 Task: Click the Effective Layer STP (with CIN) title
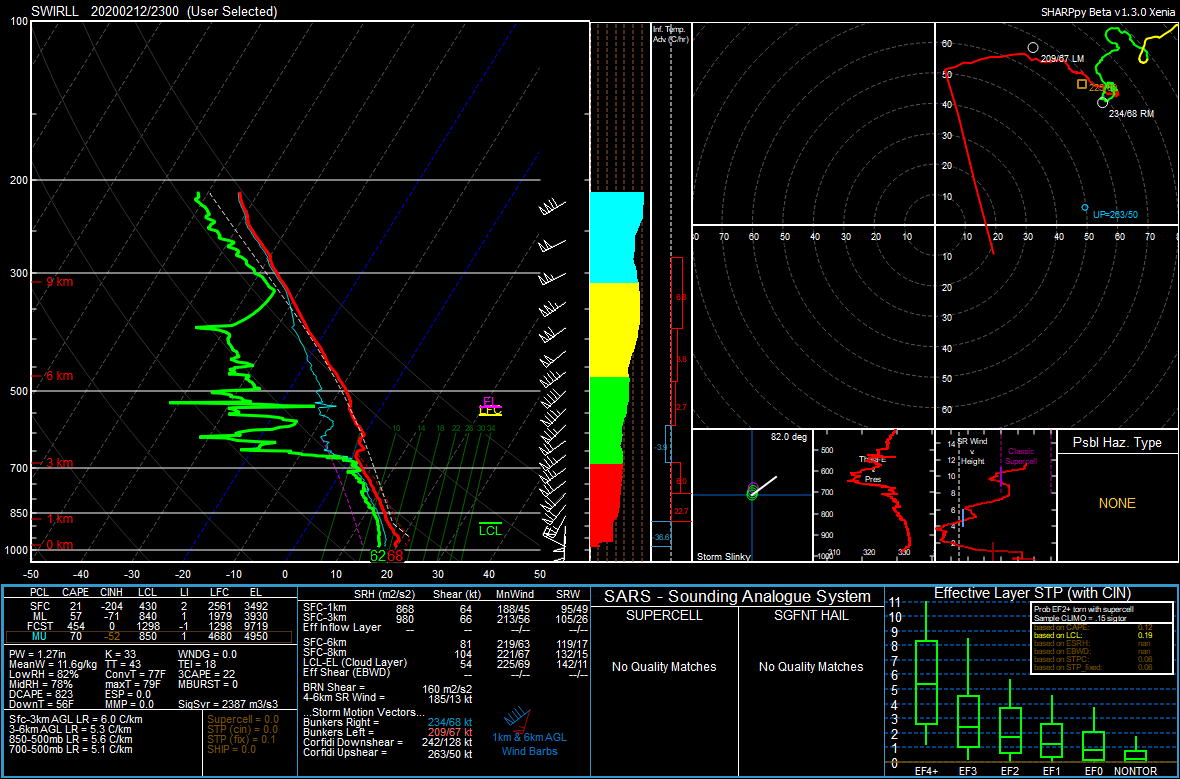1032,593
